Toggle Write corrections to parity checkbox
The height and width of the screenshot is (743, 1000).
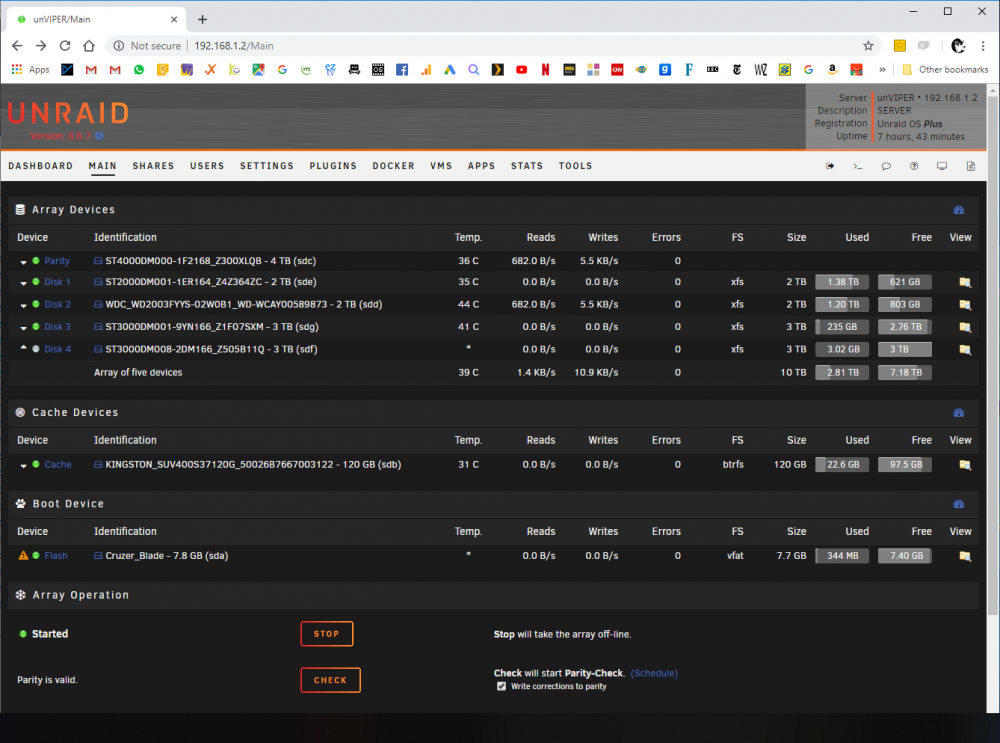point(501,686)
